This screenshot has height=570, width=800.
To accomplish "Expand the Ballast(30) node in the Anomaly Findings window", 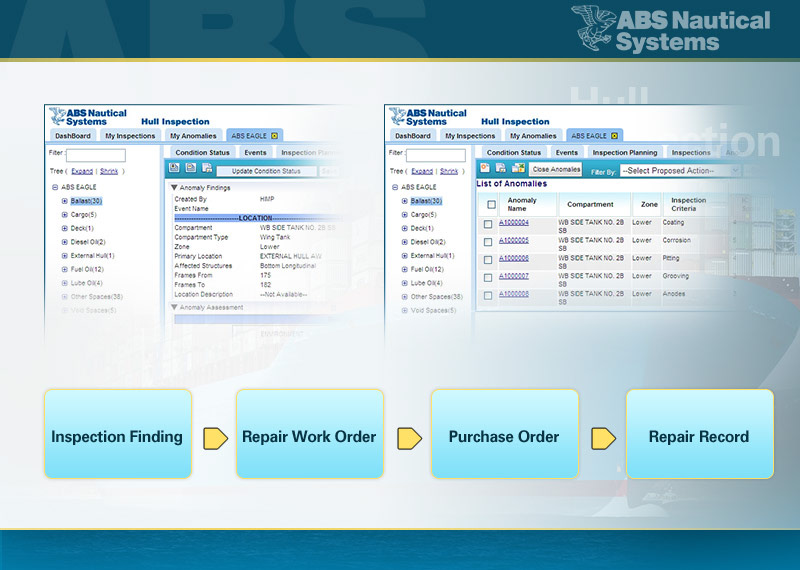I will pyautogui.click(x=64, y=201).
